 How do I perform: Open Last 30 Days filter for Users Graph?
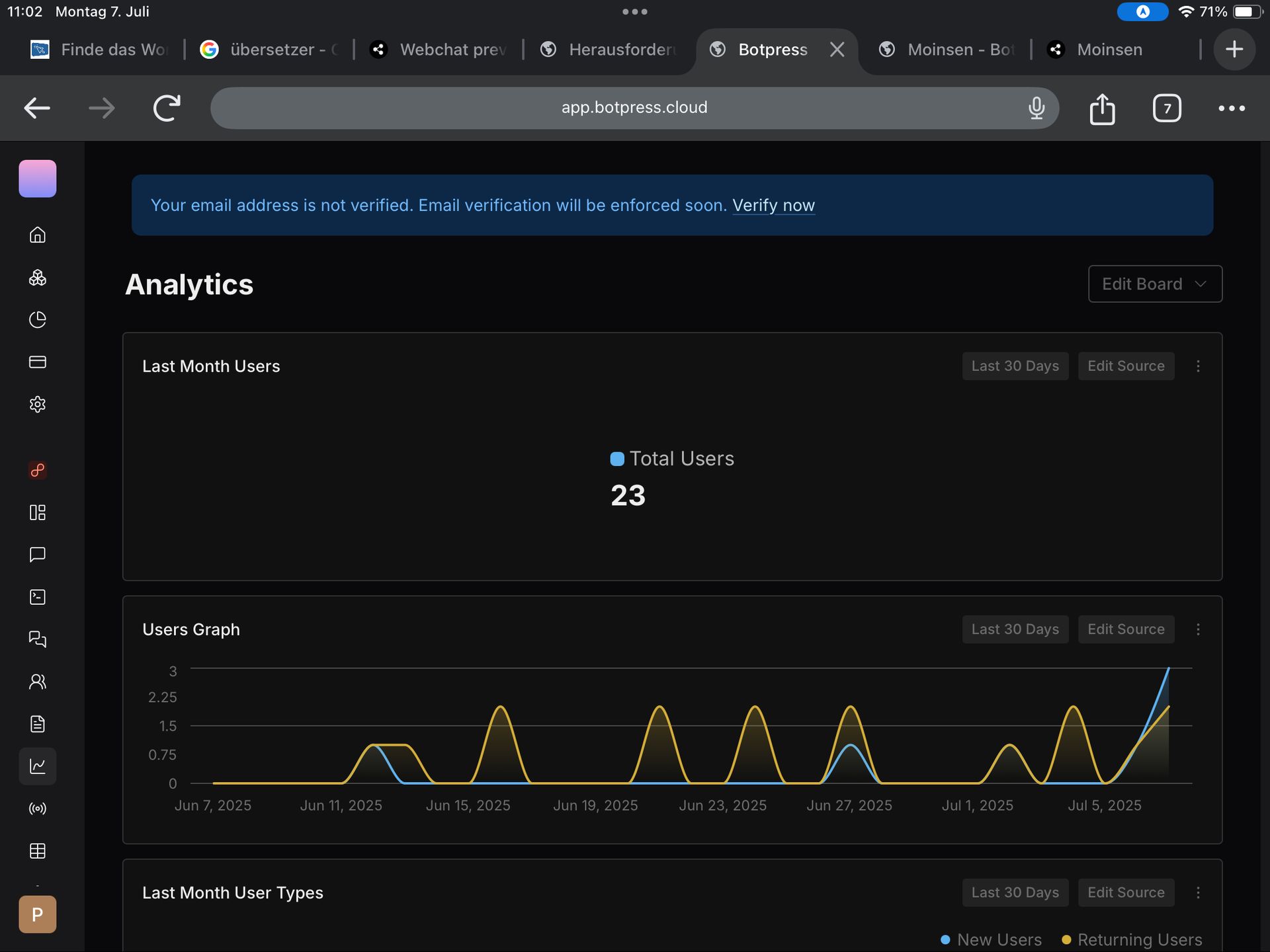point(1015,629)
